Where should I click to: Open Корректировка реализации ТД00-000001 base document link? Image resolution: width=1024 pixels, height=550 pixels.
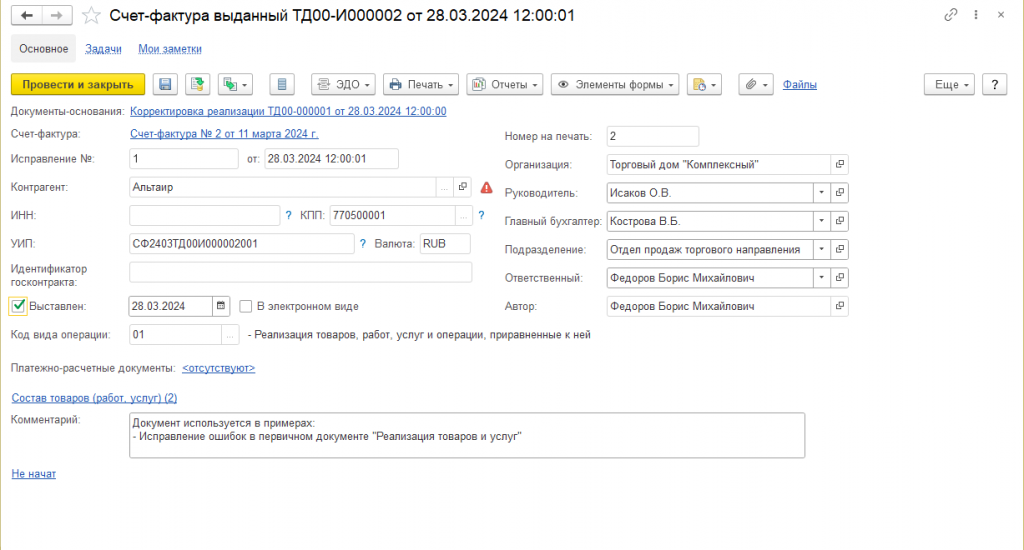coord(288,111)
